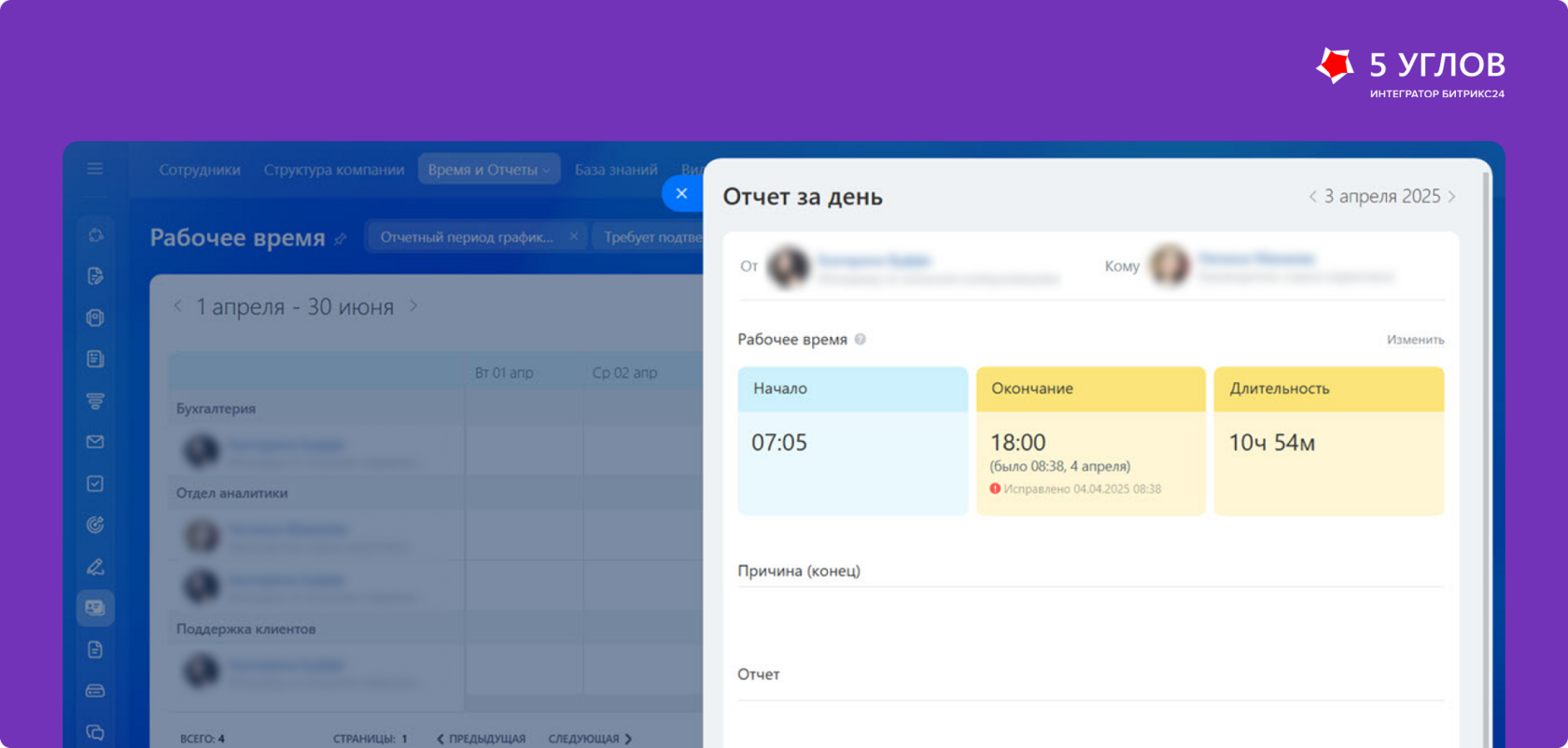Click the Ср 02 апр column header
The height and width of the screenshot is (748, 1568).
point(624,373)
